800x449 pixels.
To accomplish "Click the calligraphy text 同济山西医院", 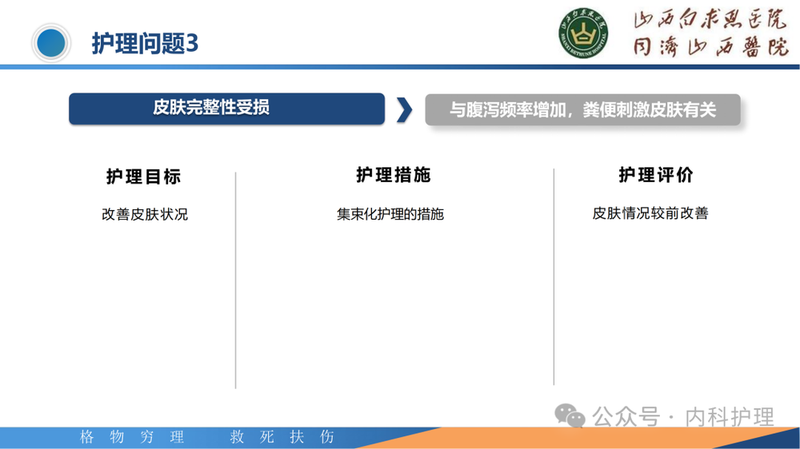I will [x=711, y=47].
